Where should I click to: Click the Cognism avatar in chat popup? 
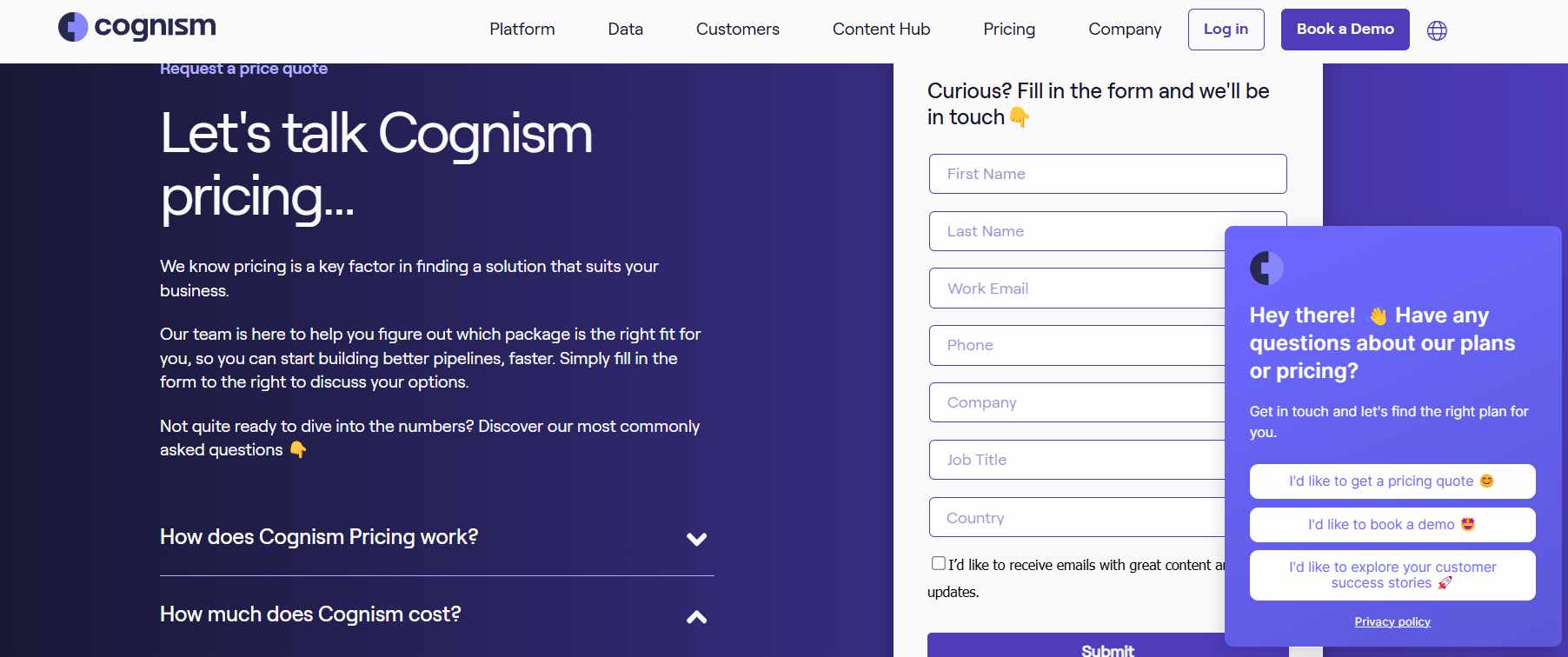pos(1266,268)
